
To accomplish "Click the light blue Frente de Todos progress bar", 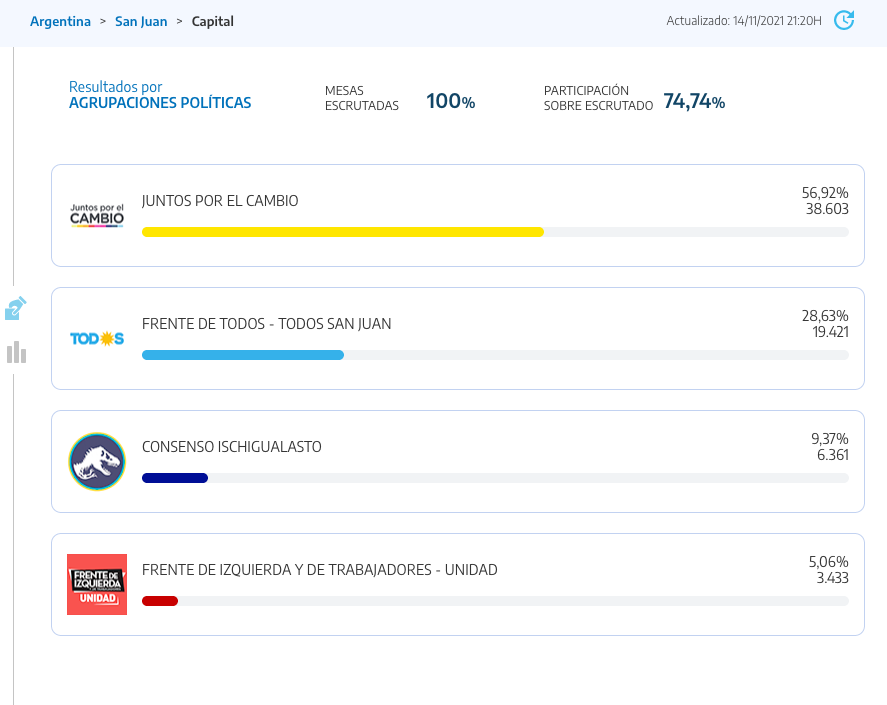I will point(243,355).
